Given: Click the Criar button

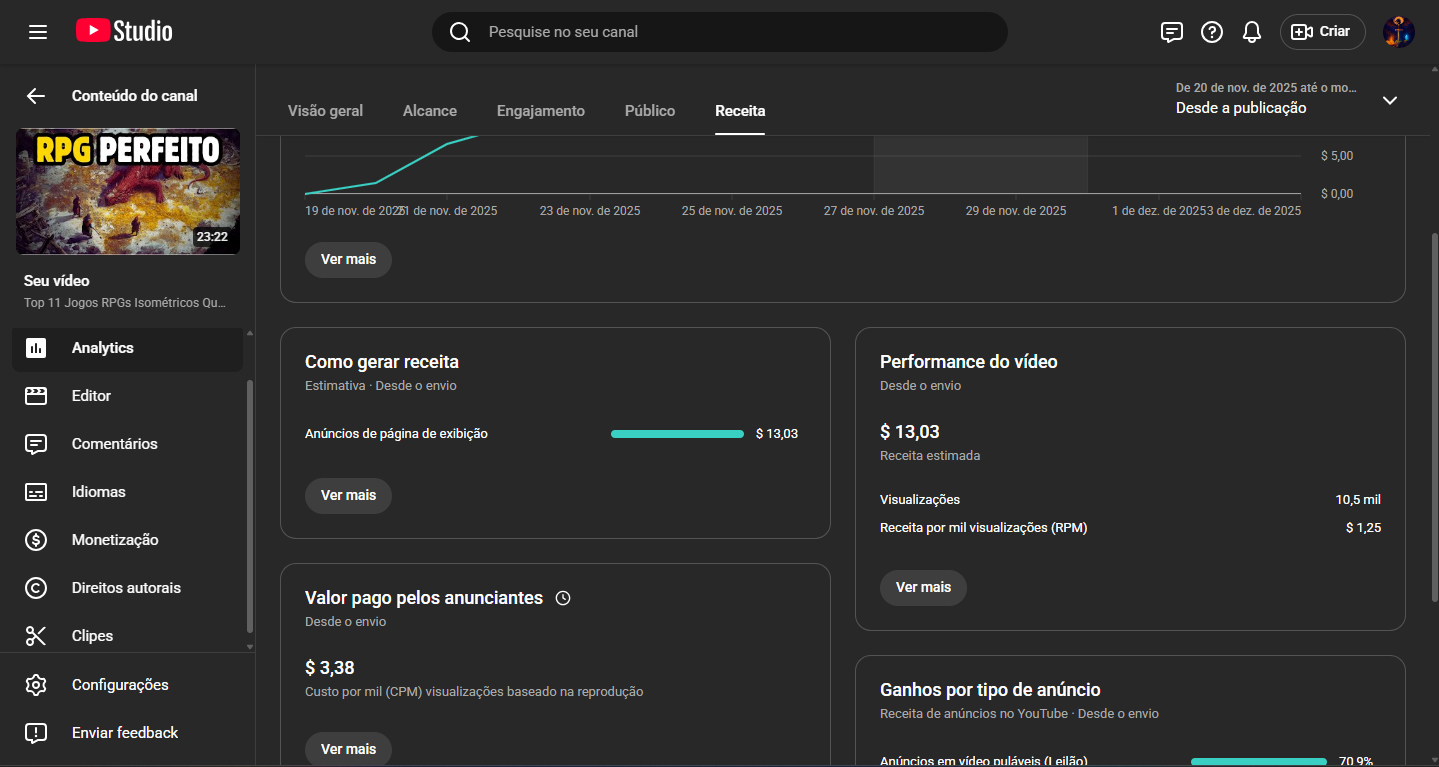Looking at the screenshot, I should pyautogui.click(x=1322, y=32).
